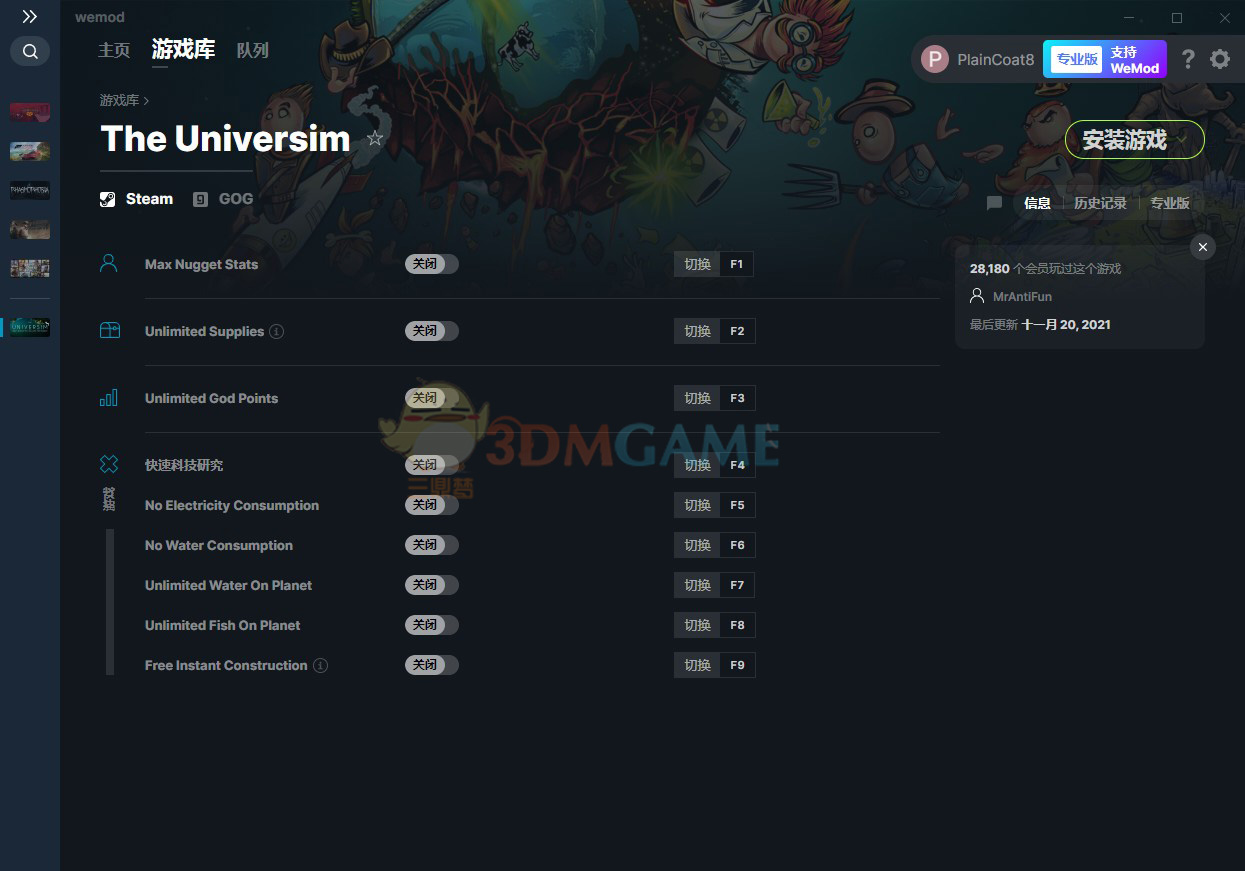Toggle No Electricity Consumption switch
Screen dimensions: 1245x871
pos(432,505)
